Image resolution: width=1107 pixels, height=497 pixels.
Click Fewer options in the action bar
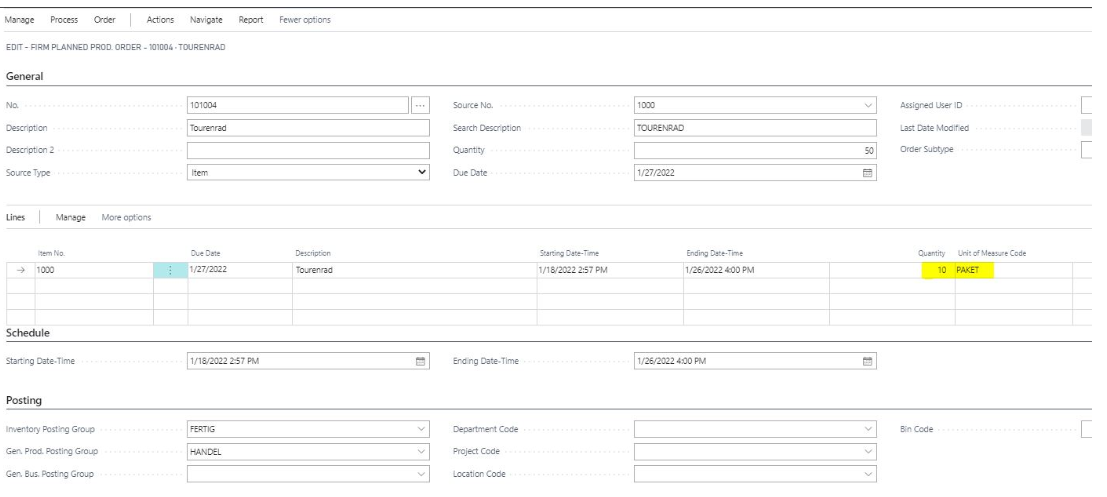tap(303, 20)
